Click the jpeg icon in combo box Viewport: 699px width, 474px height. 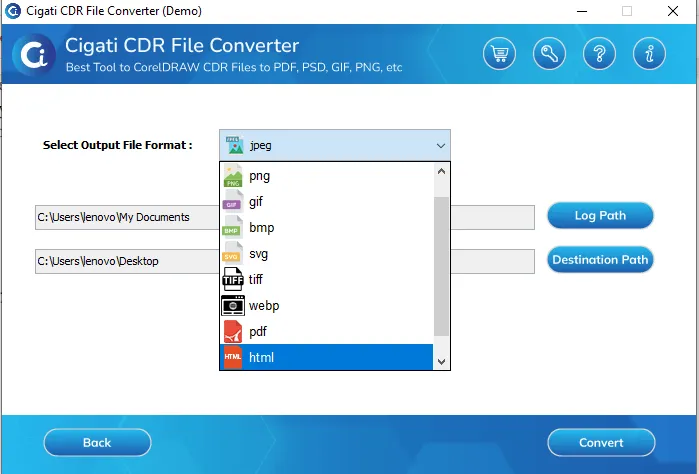(x=234, y=145)
